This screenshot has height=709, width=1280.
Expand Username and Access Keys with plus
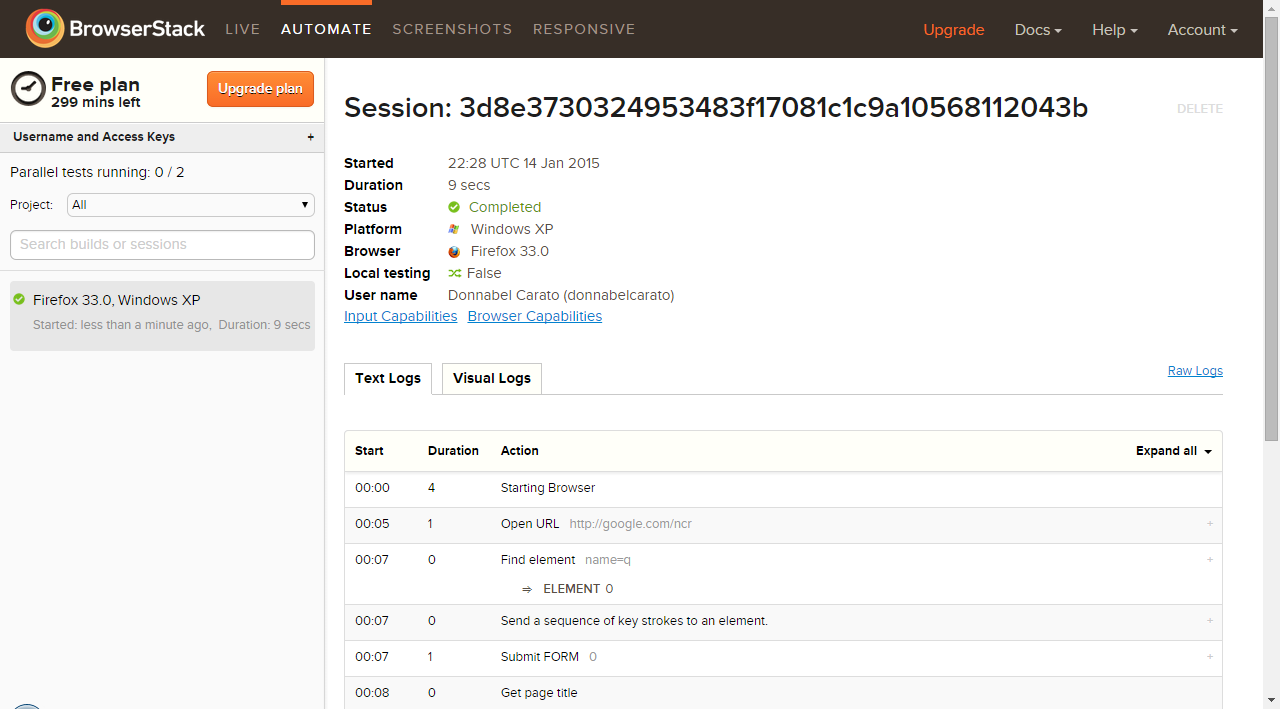click(x=310, y=137)
